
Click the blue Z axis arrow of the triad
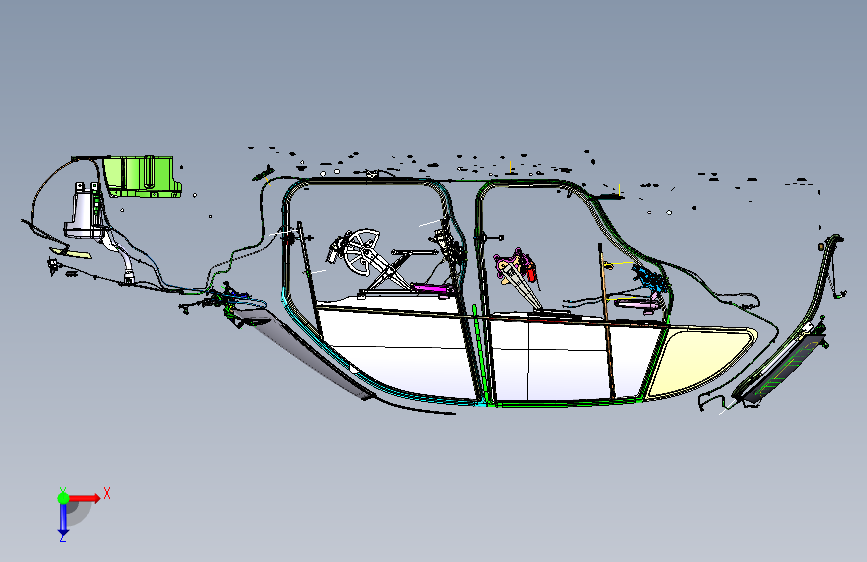[x=63, y=519]
